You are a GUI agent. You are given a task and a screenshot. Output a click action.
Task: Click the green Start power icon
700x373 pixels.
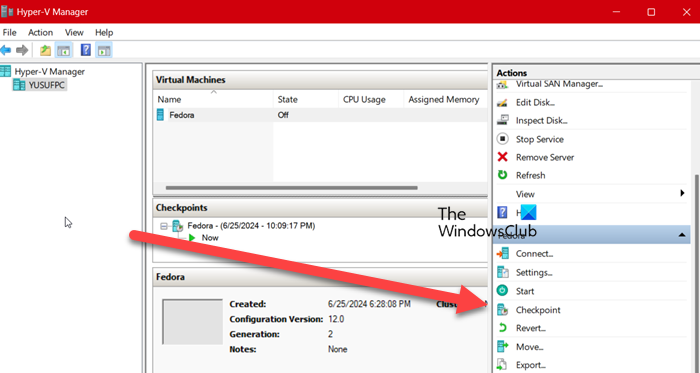pyautogui.click(x=503, y=290)
